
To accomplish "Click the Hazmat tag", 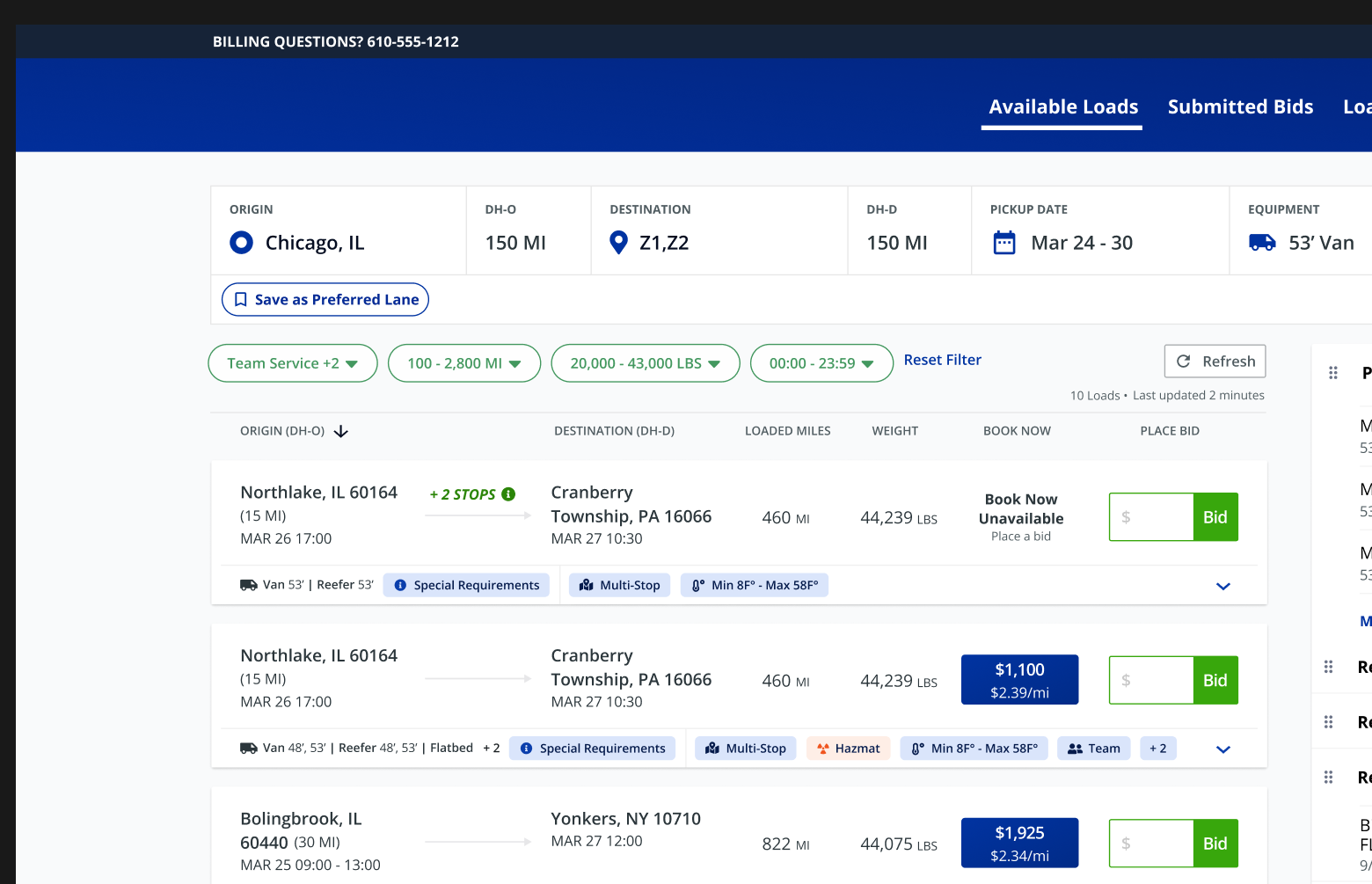I will point(849,749).
